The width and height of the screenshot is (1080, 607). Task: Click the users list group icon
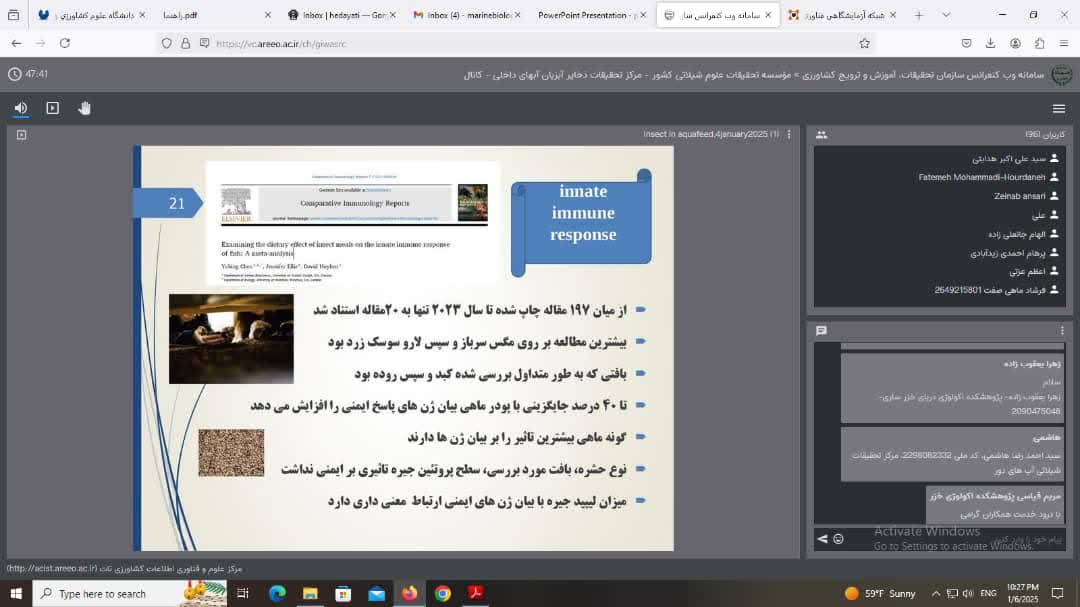point(821,135)
